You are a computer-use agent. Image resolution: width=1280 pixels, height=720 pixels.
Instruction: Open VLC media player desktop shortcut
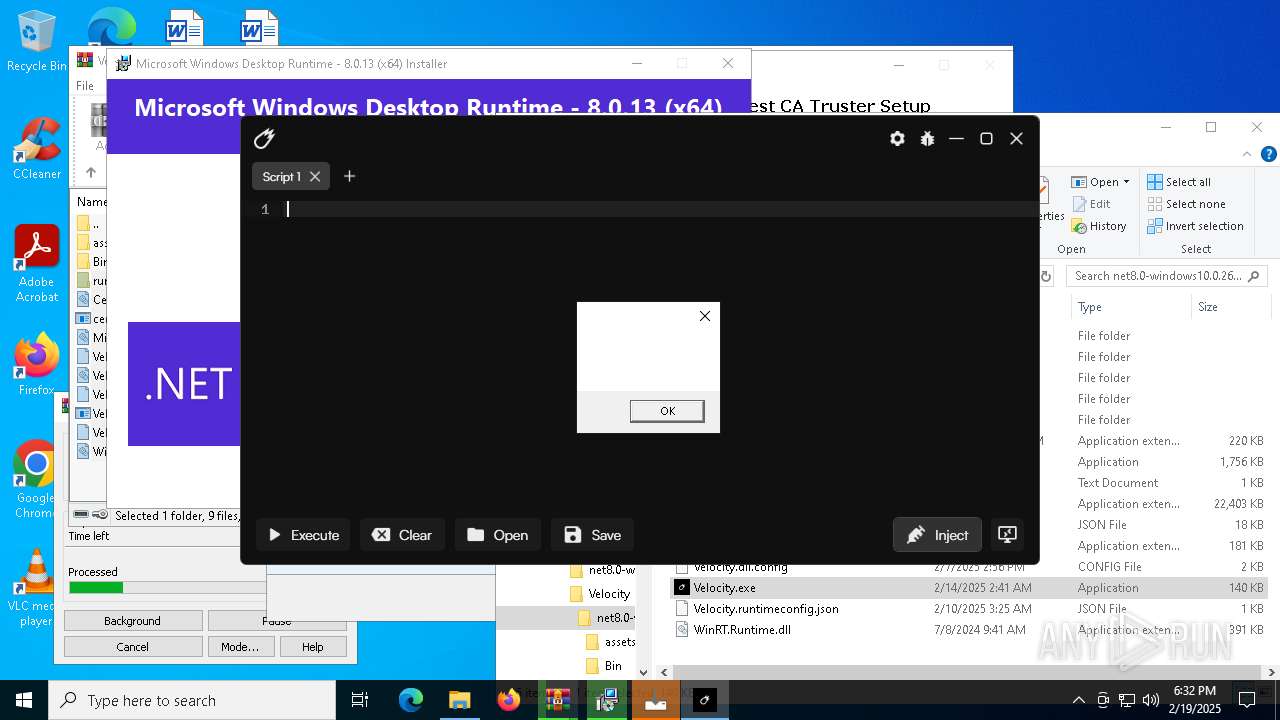tap(36, 588)
